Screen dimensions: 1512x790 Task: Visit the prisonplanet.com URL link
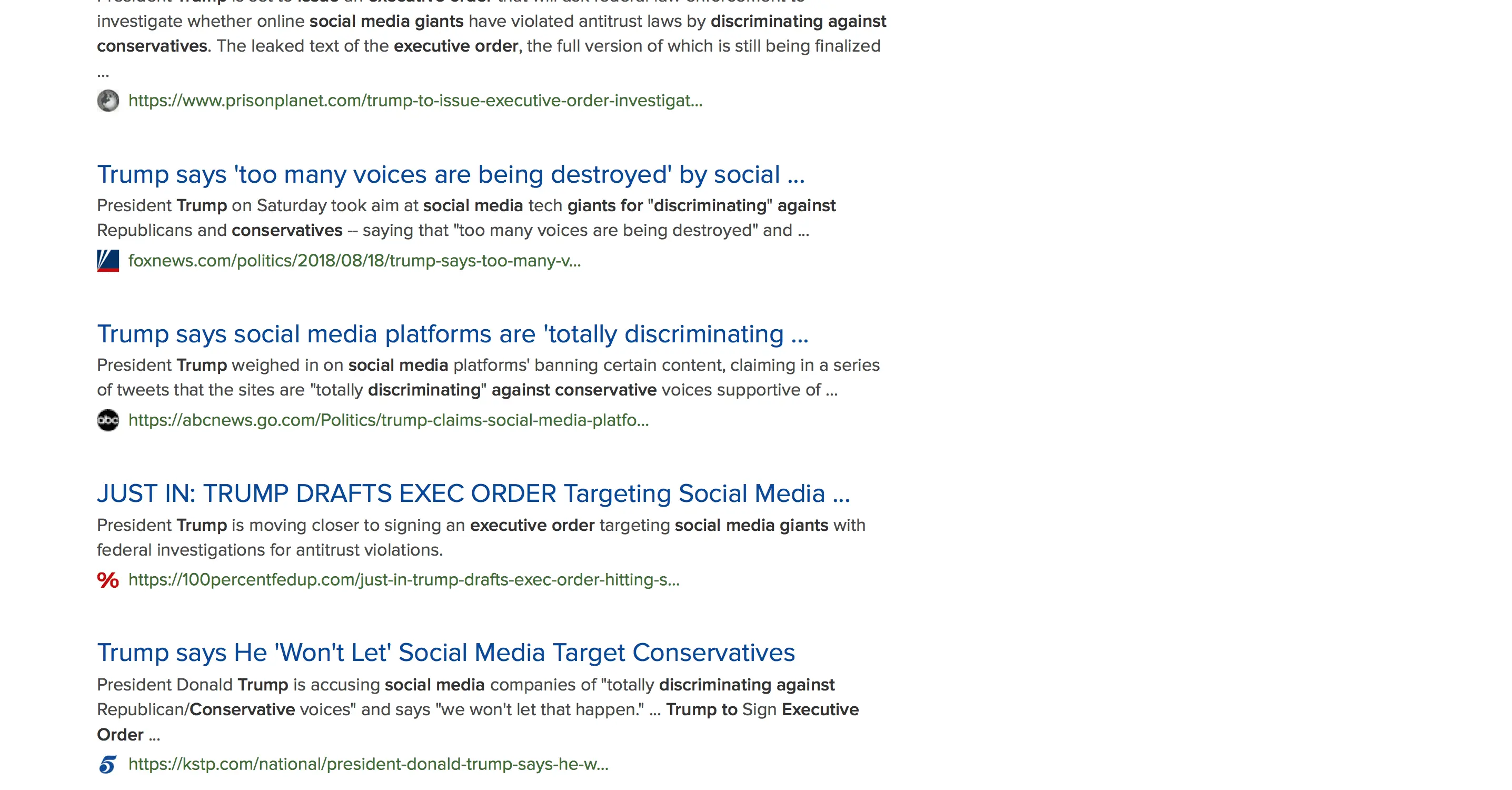[x=415, y=101]
